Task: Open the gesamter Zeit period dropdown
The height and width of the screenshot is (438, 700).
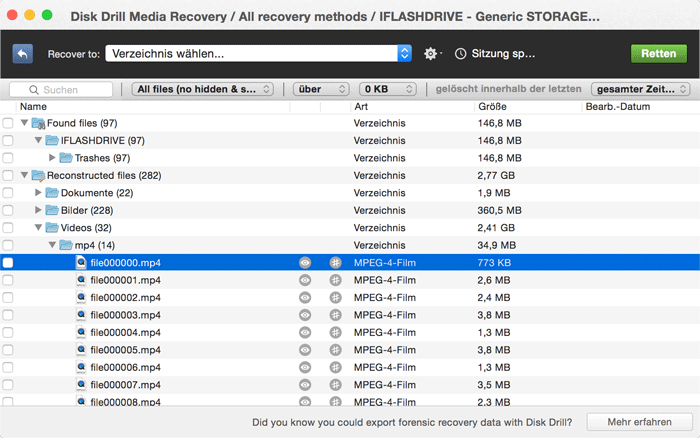Action: click(x=641, y=89)
